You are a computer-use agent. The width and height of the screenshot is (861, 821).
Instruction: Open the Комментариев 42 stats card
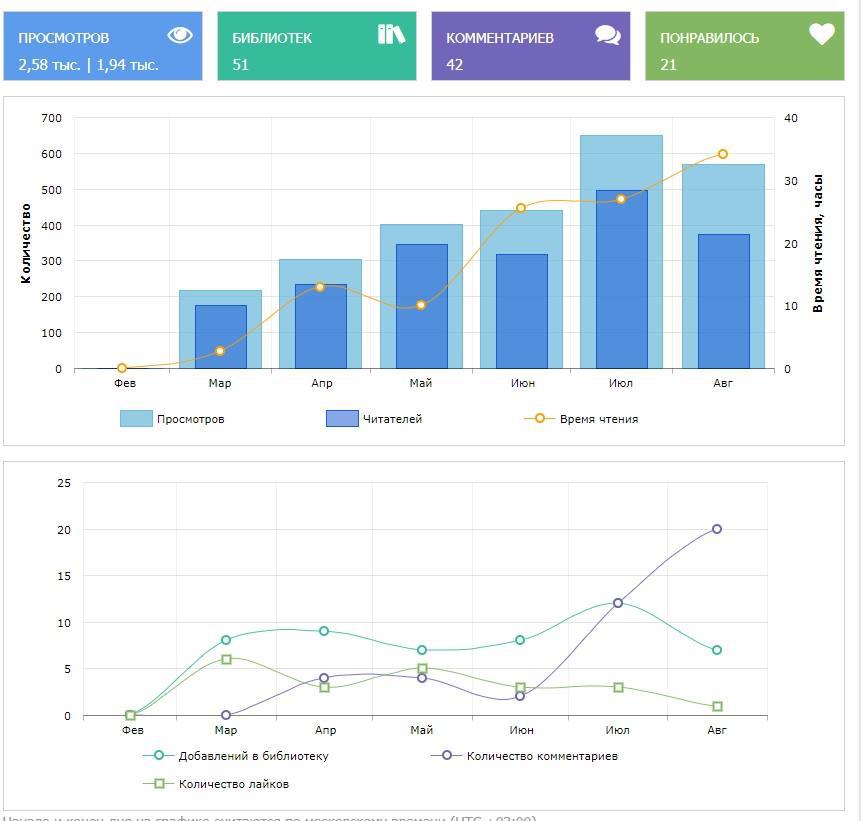pyautogui.click(x=530, y=47)
